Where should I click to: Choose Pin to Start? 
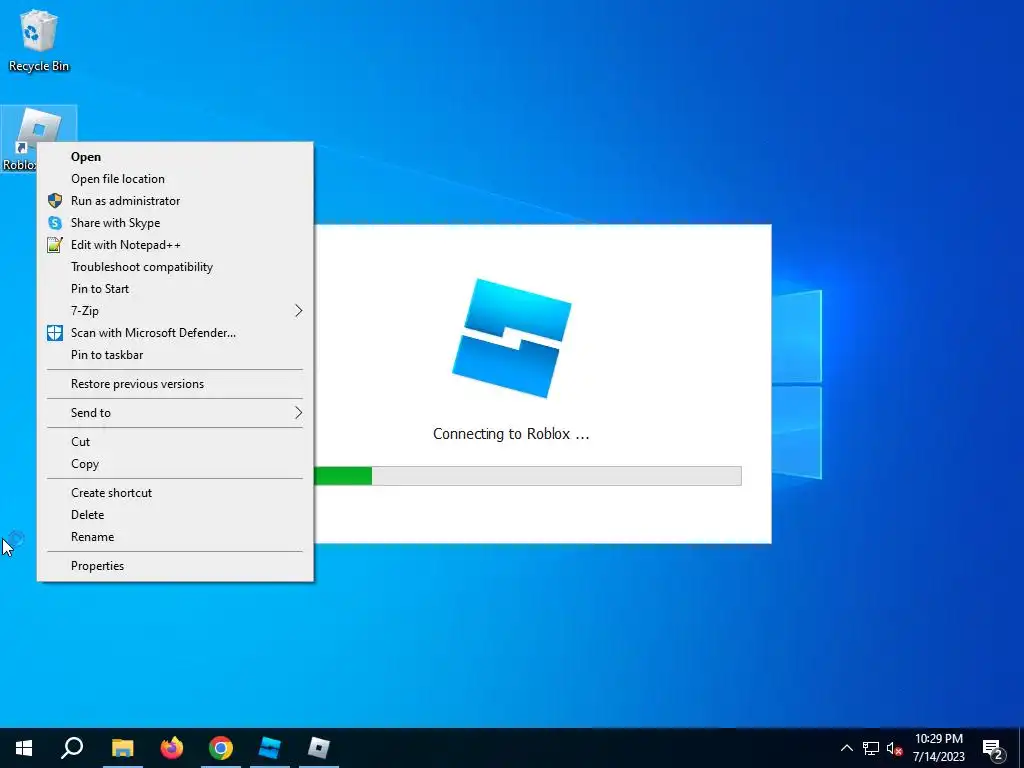click(175, 289)
